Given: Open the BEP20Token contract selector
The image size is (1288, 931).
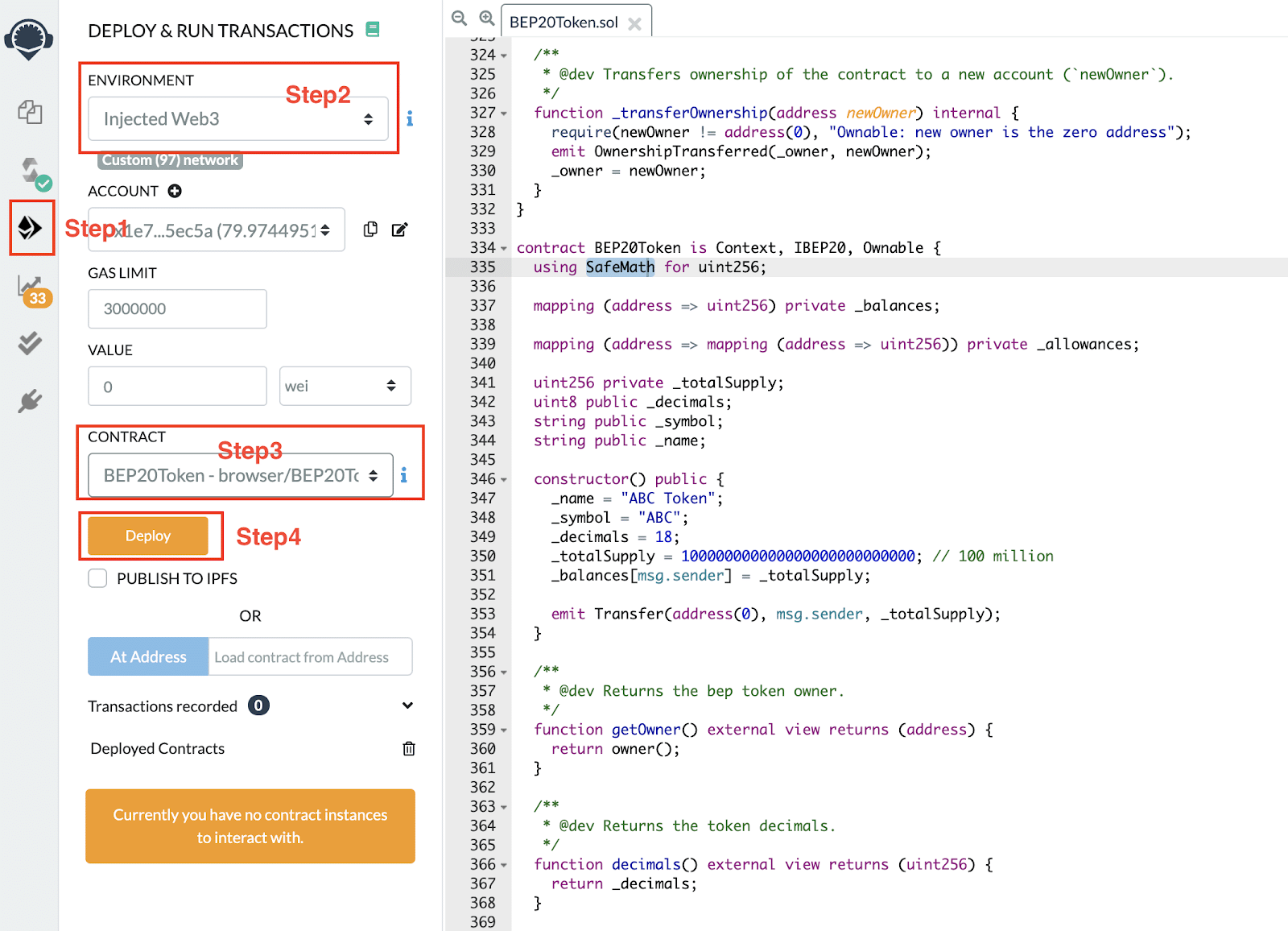Looking at the screenshot, I should click(237, 475).
